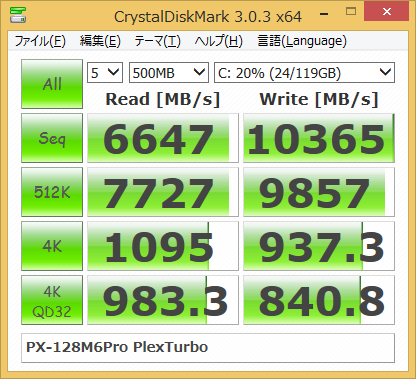The image size is (416, 379).
Task: Click the CrystalDiskMark app icon in title bar
Action: [18, 15]
